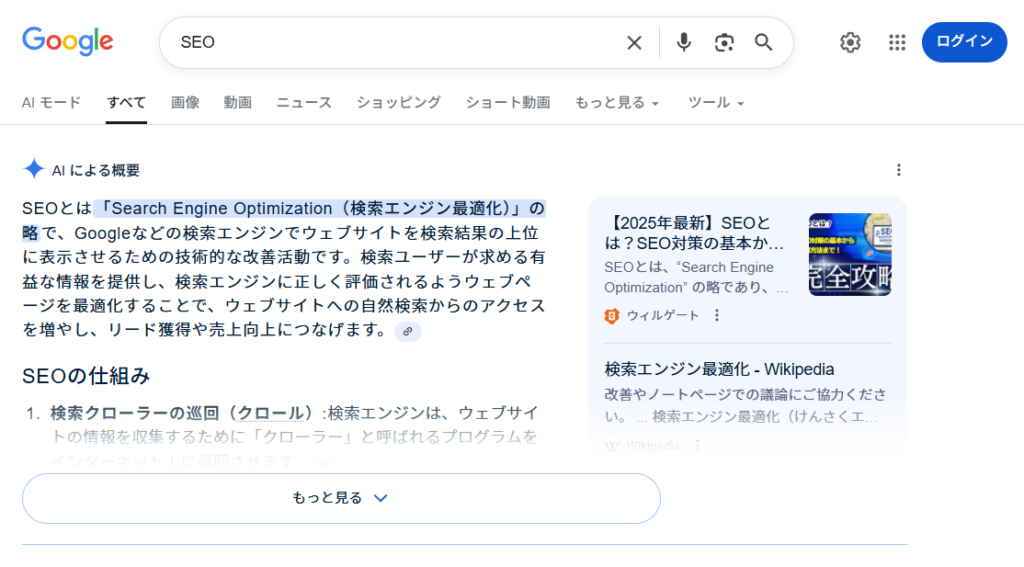
Task: Switch to the 画像 tab
Action: [x=185, y=103]
